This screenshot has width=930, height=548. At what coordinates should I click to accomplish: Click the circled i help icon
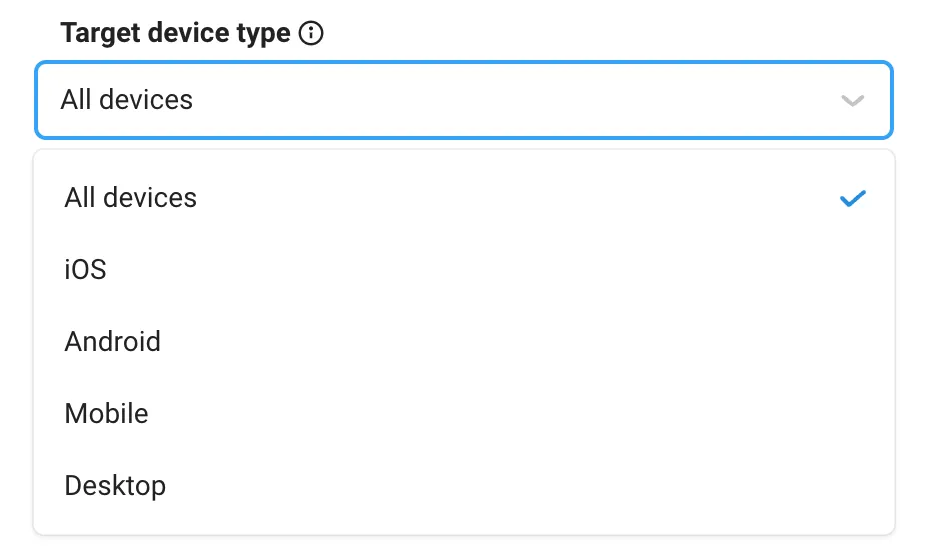point(311,33)
